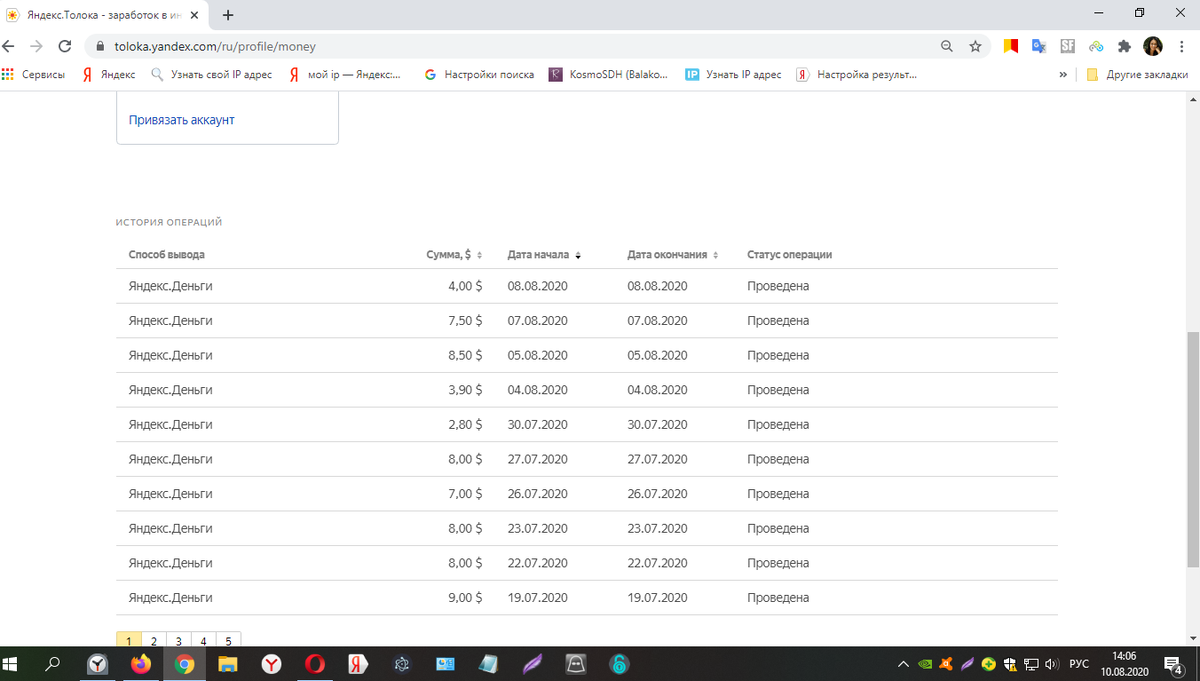Open the Windows Start menu
The height and width of the screenshot is (681, 1200).
pyautogui.click(x=12, y=663)
